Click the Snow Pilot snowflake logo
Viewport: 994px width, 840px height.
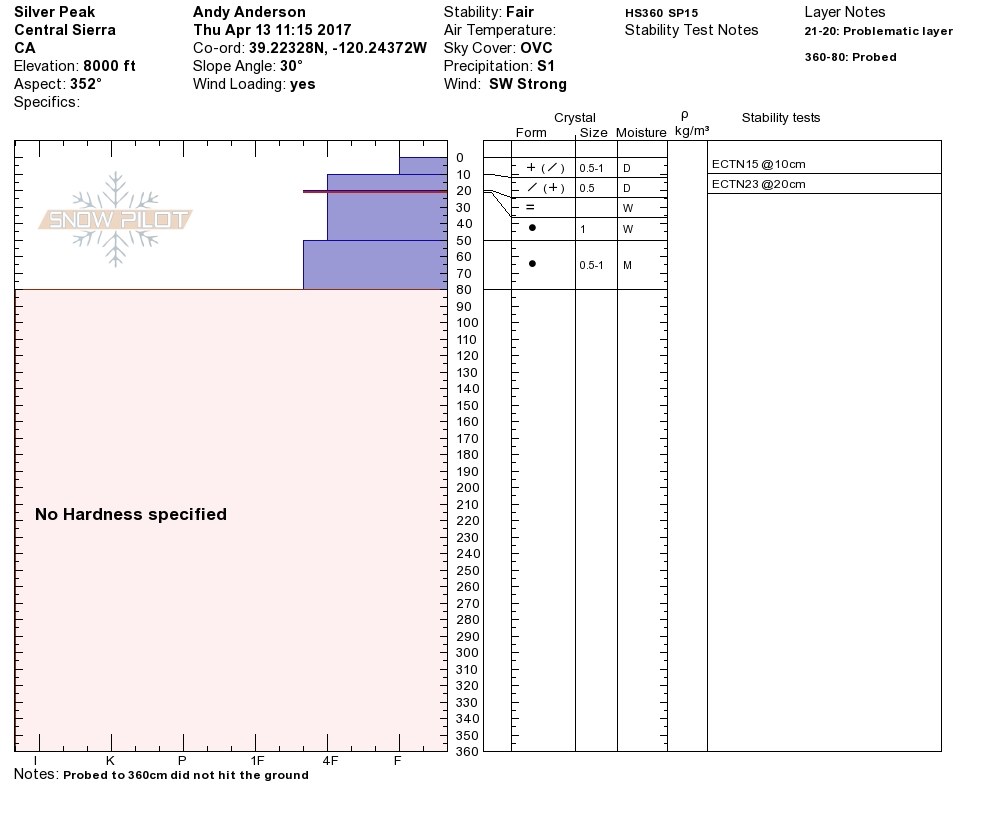(116, 219)
